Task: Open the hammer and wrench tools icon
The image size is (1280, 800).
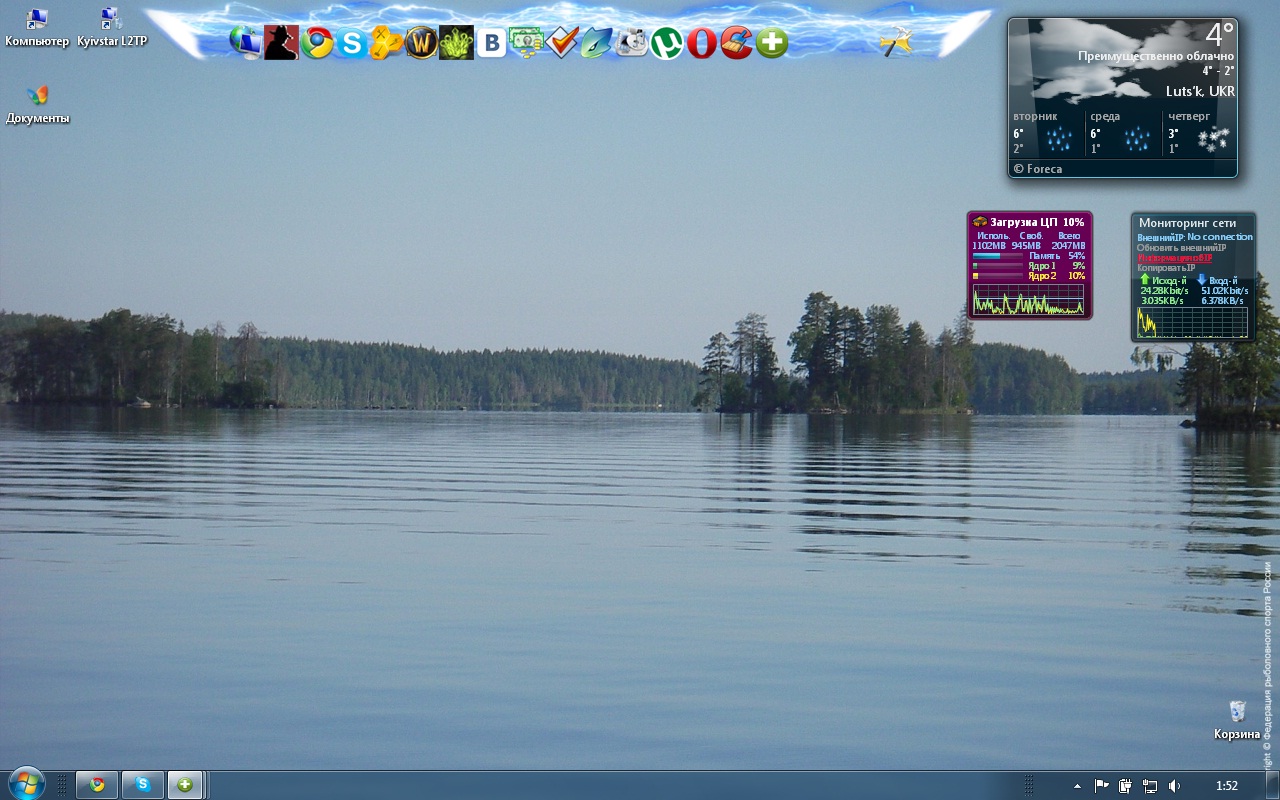Action: click(x=895, y=42)
